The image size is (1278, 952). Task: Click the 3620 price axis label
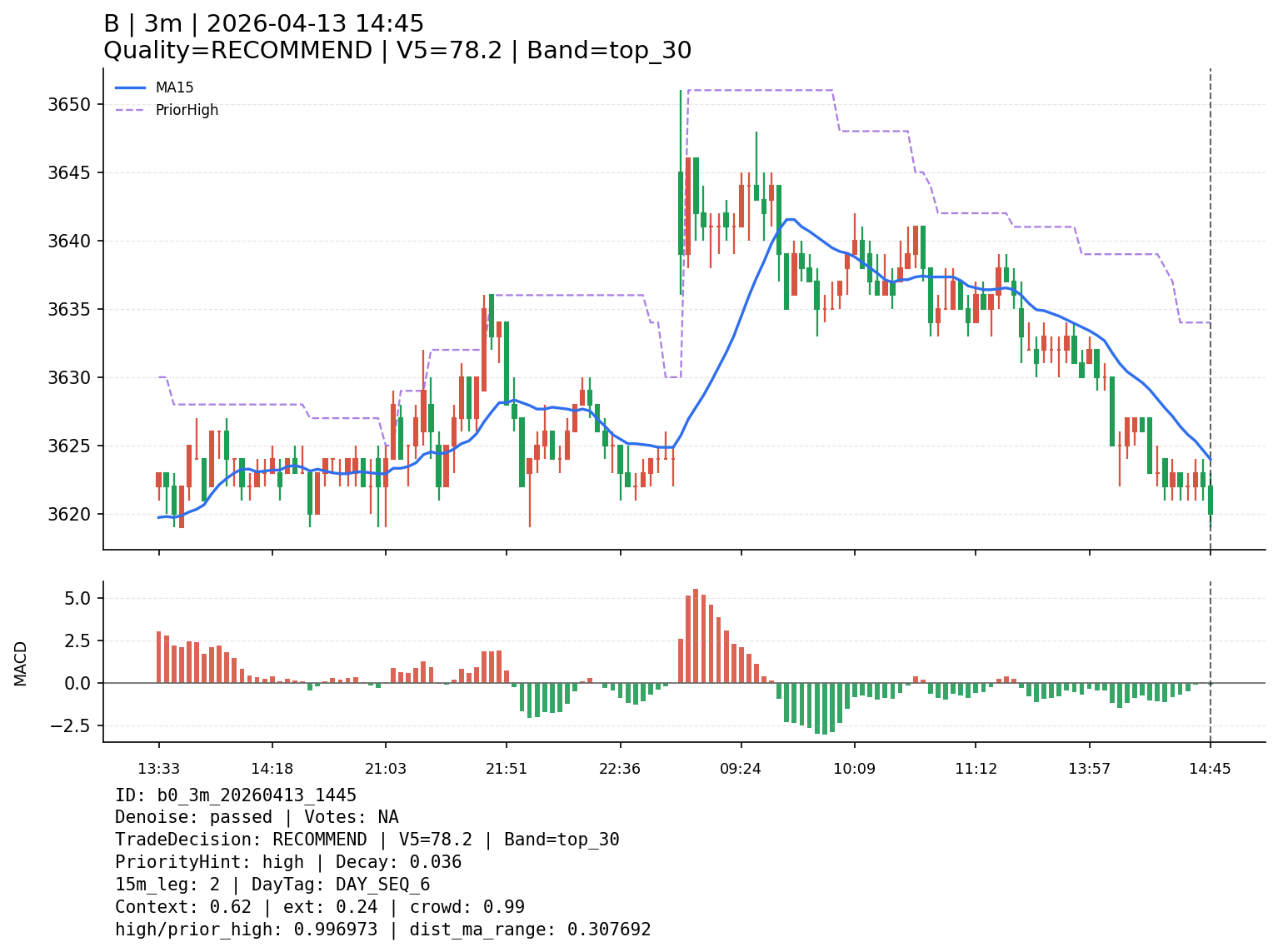click(x=73, y=514)
